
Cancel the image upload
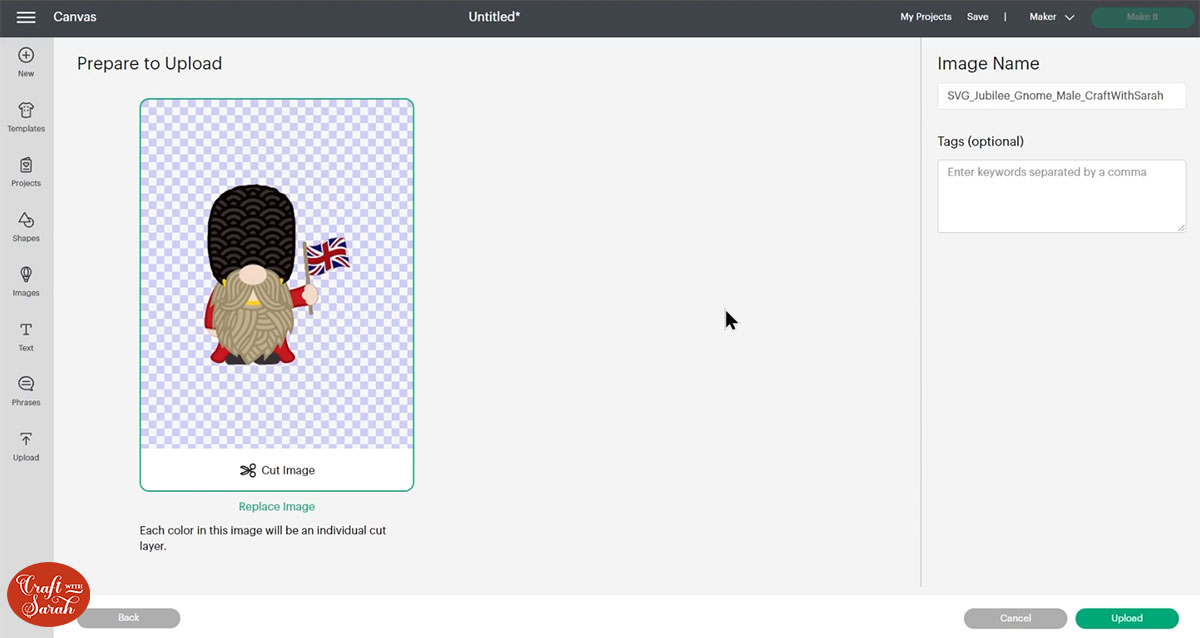(1015, 618)
